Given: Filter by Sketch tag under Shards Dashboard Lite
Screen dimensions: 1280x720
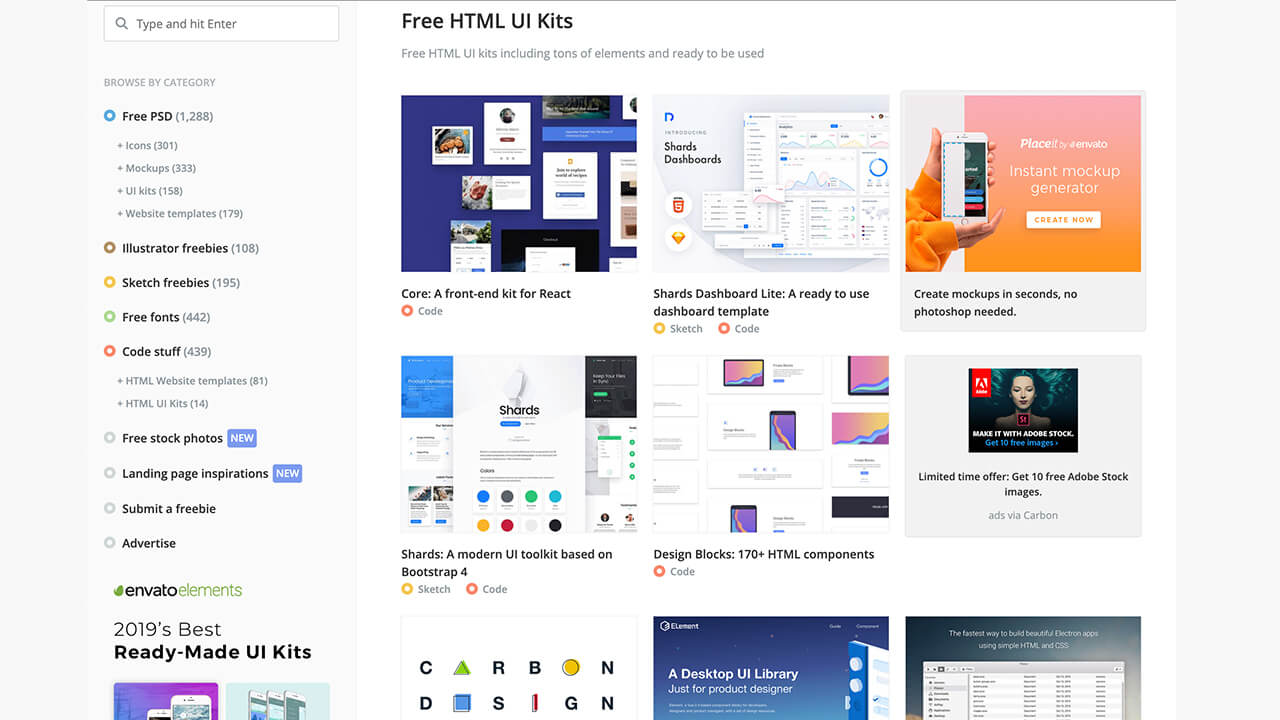Looking at the screenshot, I should tap(685, 329).
